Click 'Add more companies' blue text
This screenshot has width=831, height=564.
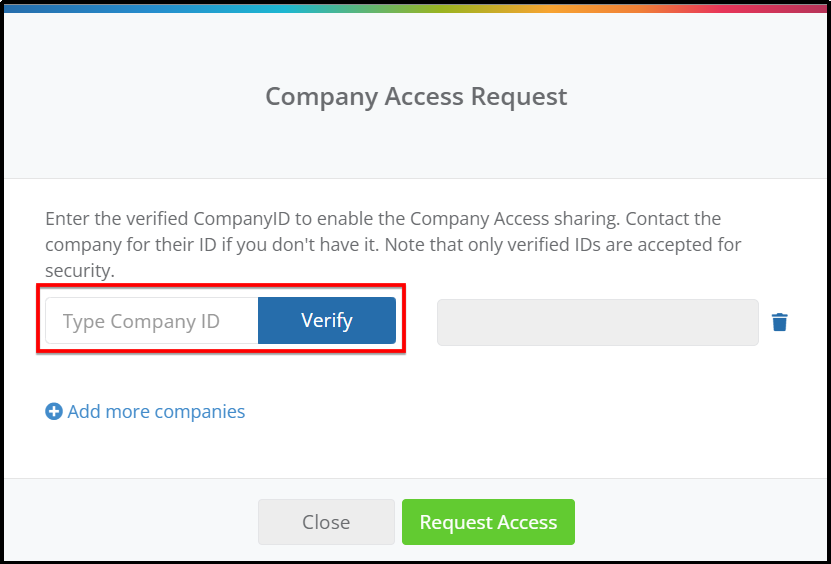(x=156, y=411)
